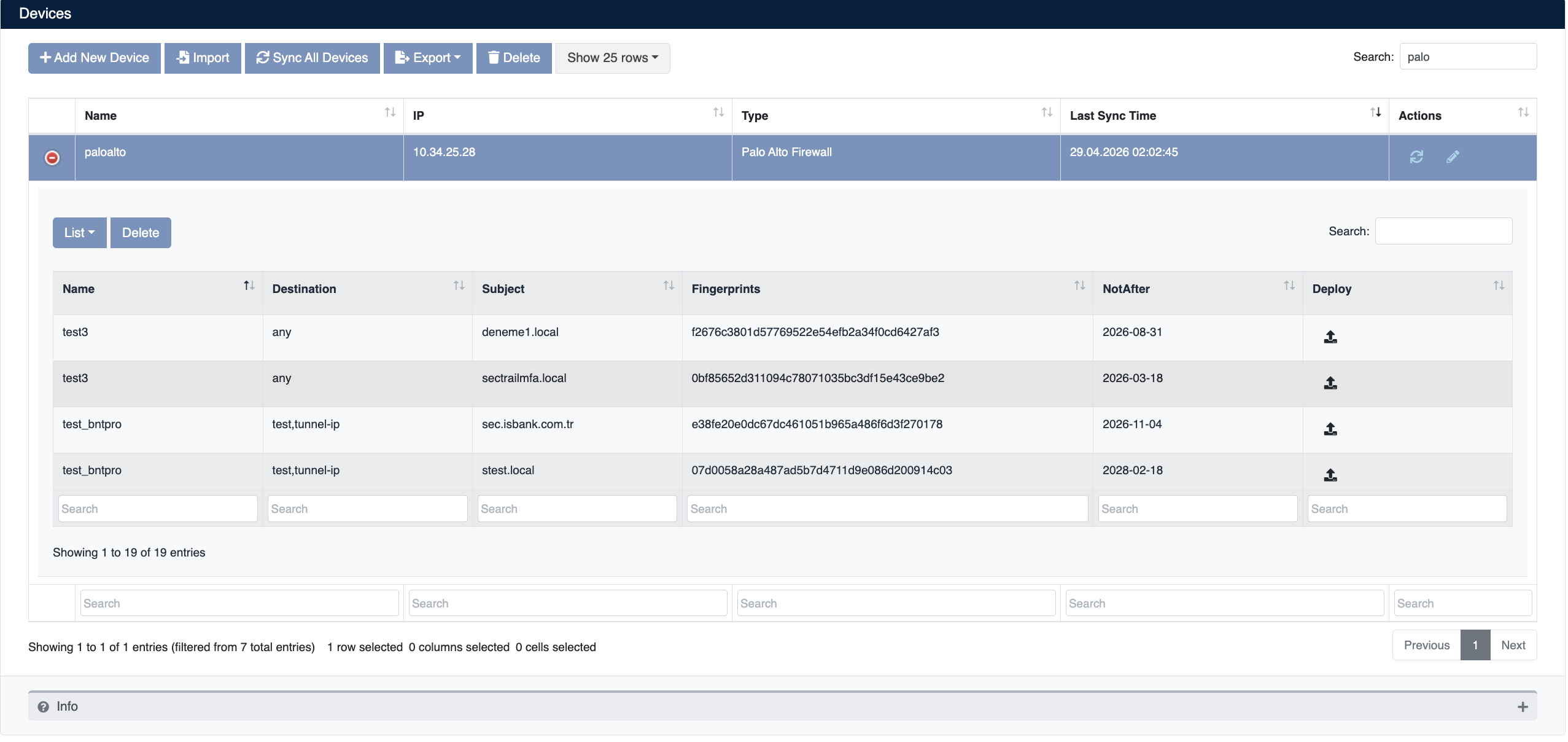This screenshot has height=742, width=1568.
Task: Collapse the paloalto row with red minus icon
Action: click(x=52, y=158)
